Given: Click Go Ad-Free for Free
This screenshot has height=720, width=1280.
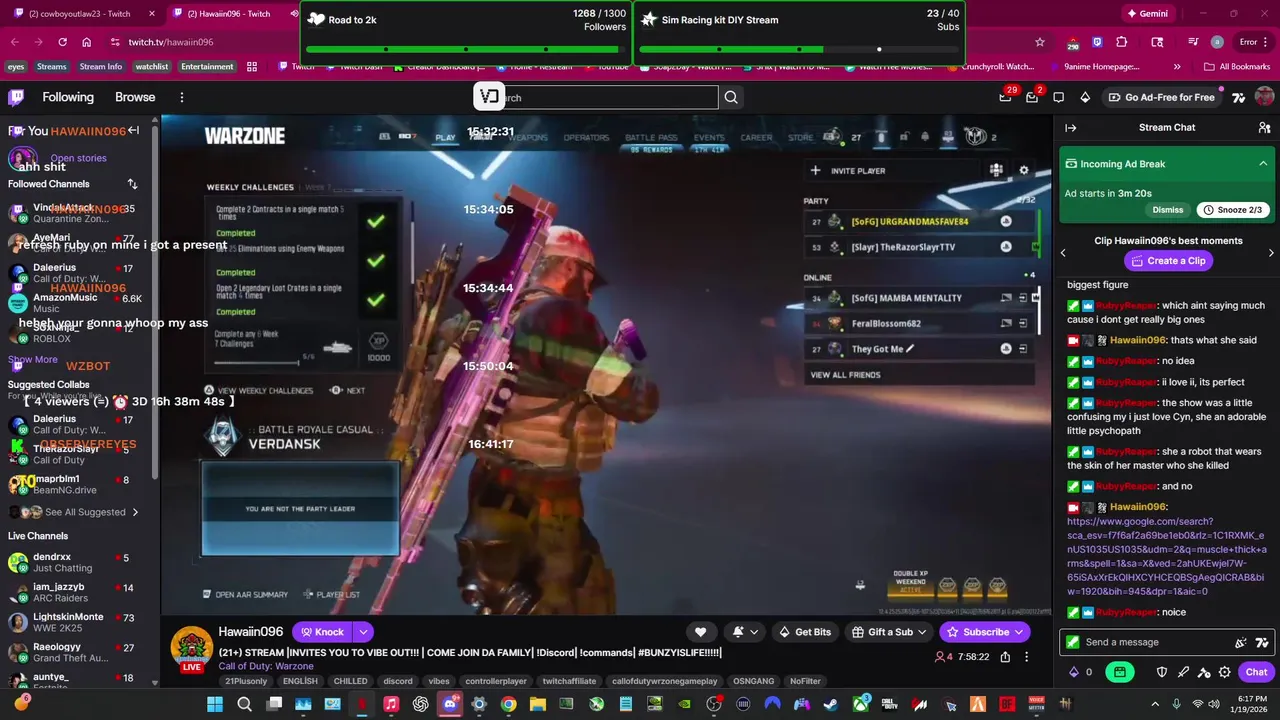Looking at the screenshot, I should click(x=1162, y=97).
